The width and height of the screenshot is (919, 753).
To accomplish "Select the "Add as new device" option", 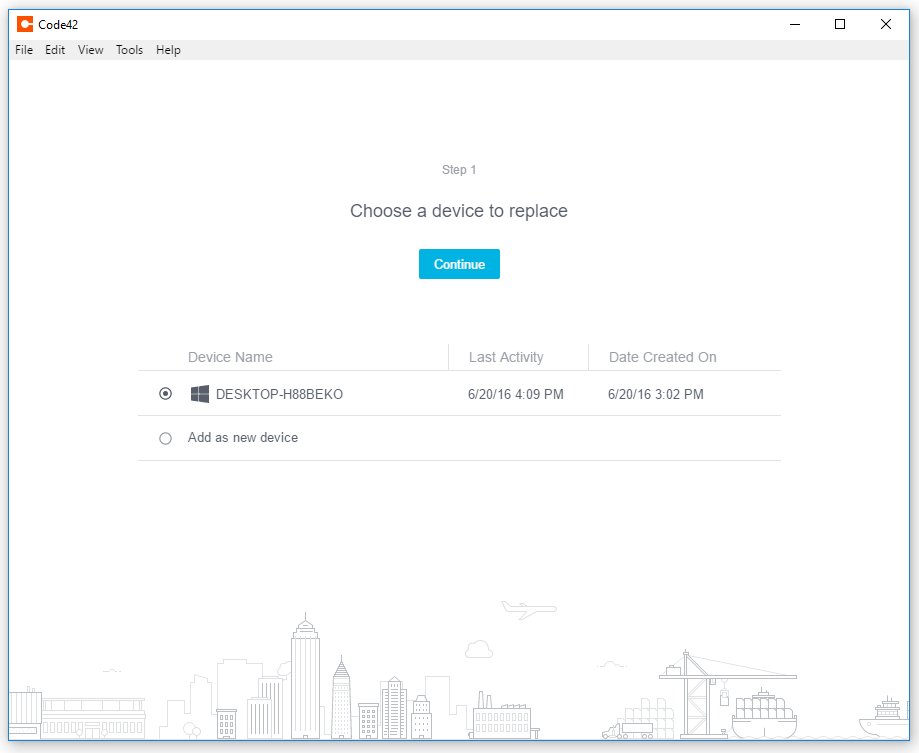I will [165, 437].
